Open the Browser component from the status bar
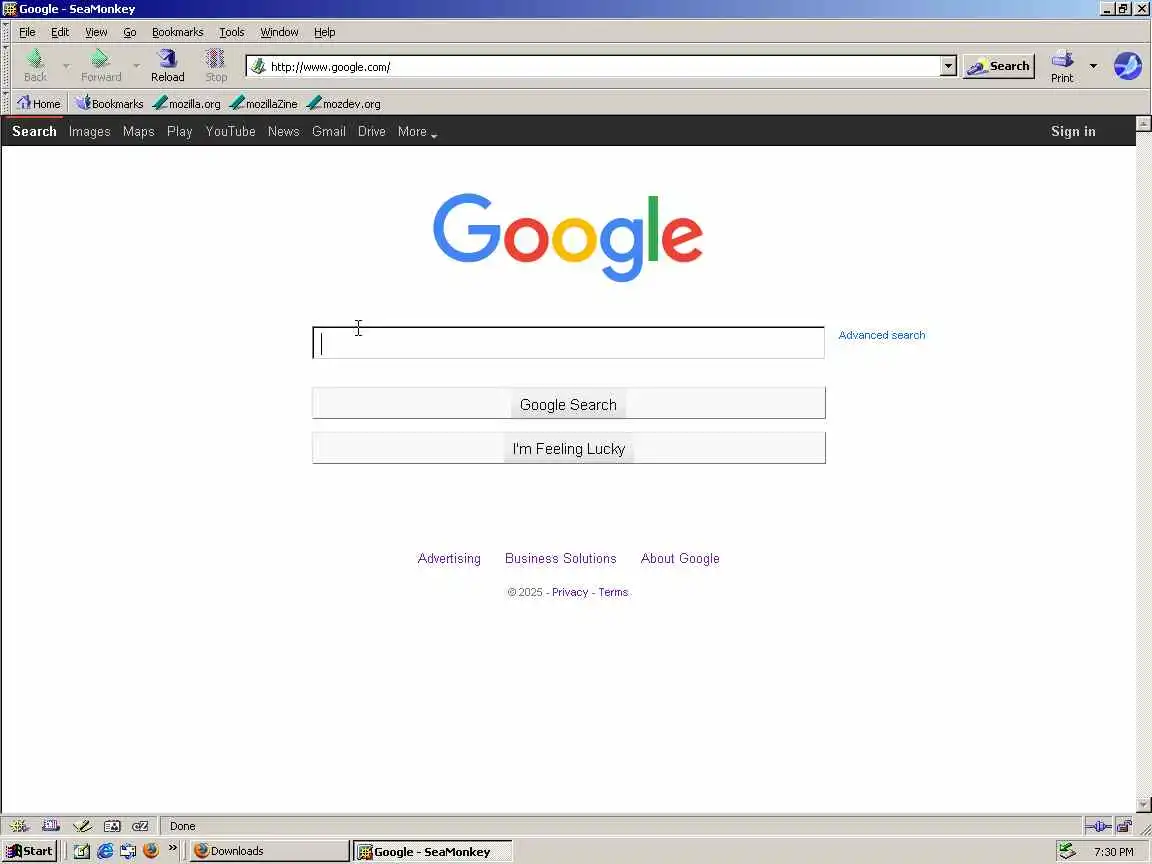Screen dimensions: 1152x864 19,826
